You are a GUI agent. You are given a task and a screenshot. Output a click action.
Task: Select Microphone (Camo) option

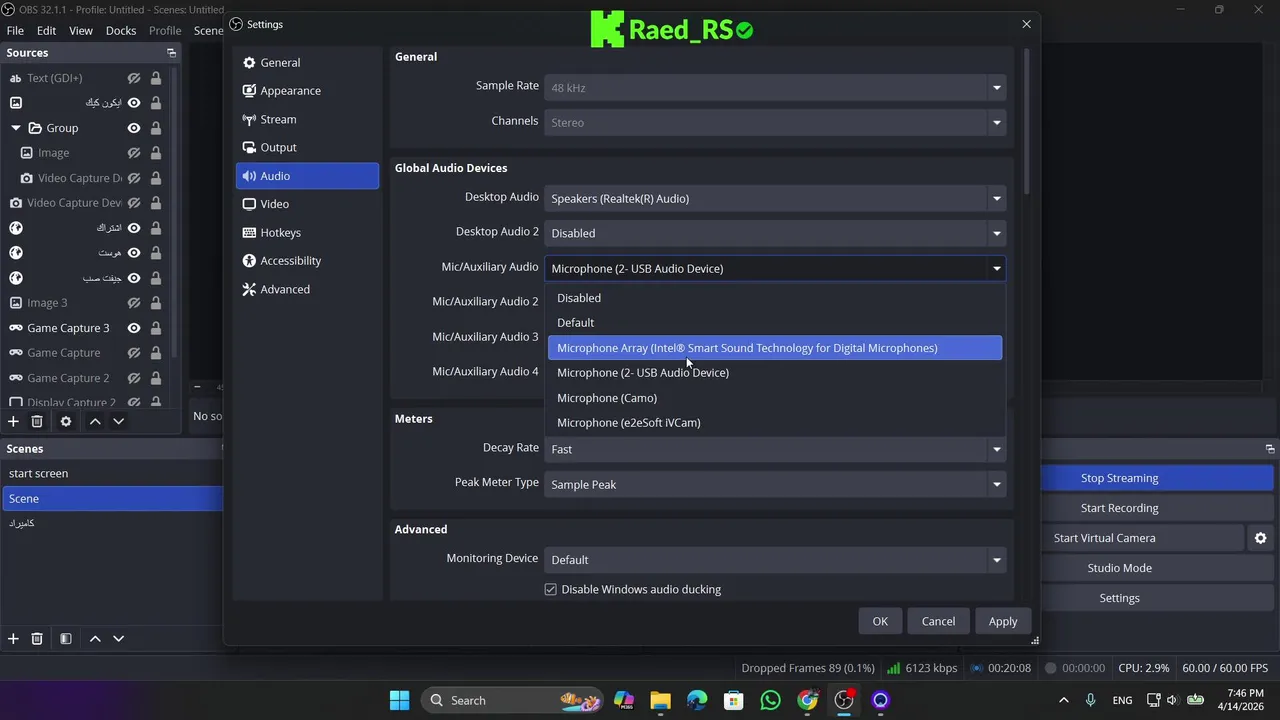[775, 398]
